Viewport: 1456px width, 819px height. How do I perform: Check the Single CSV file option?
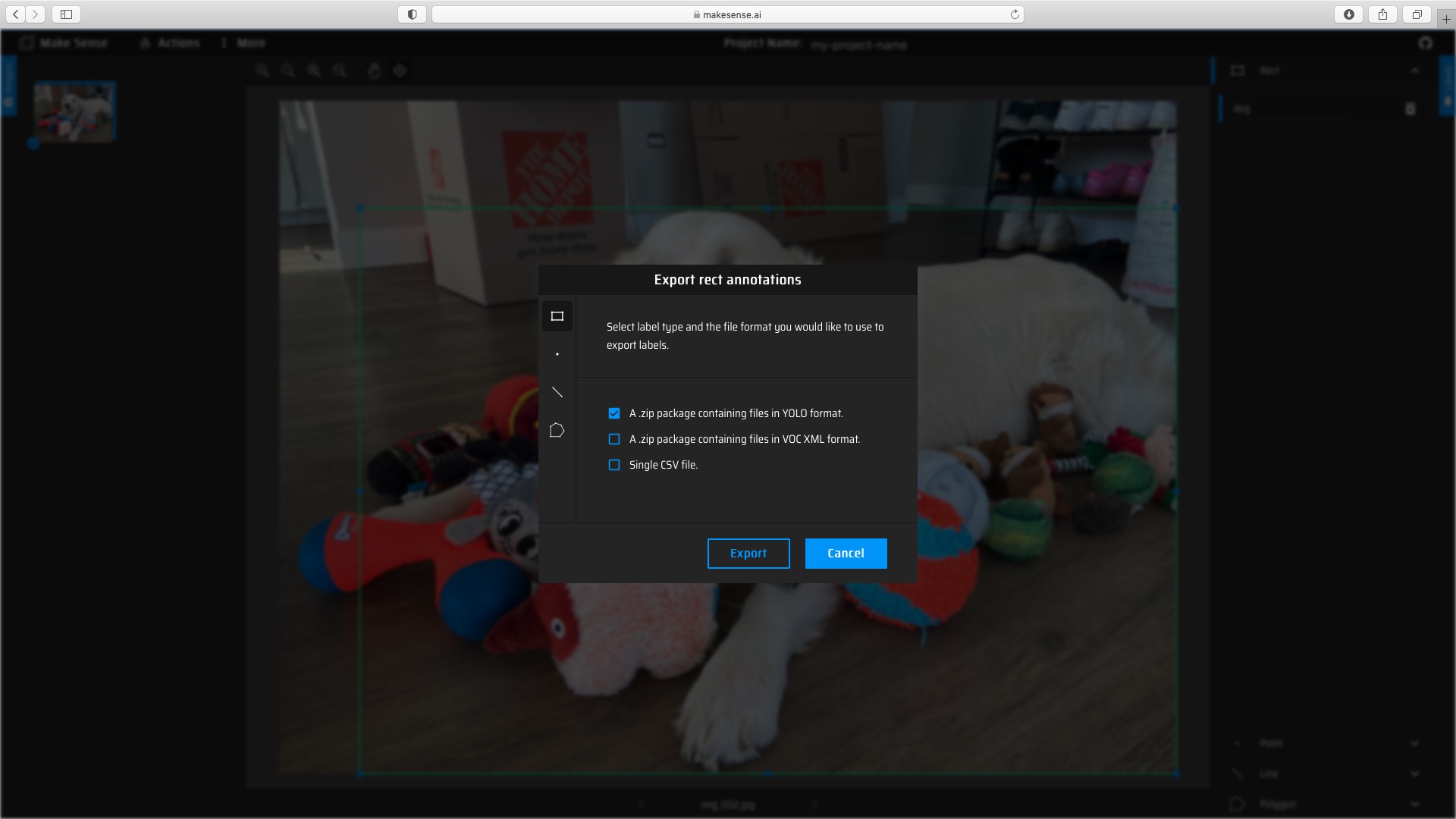pos(614,465)
